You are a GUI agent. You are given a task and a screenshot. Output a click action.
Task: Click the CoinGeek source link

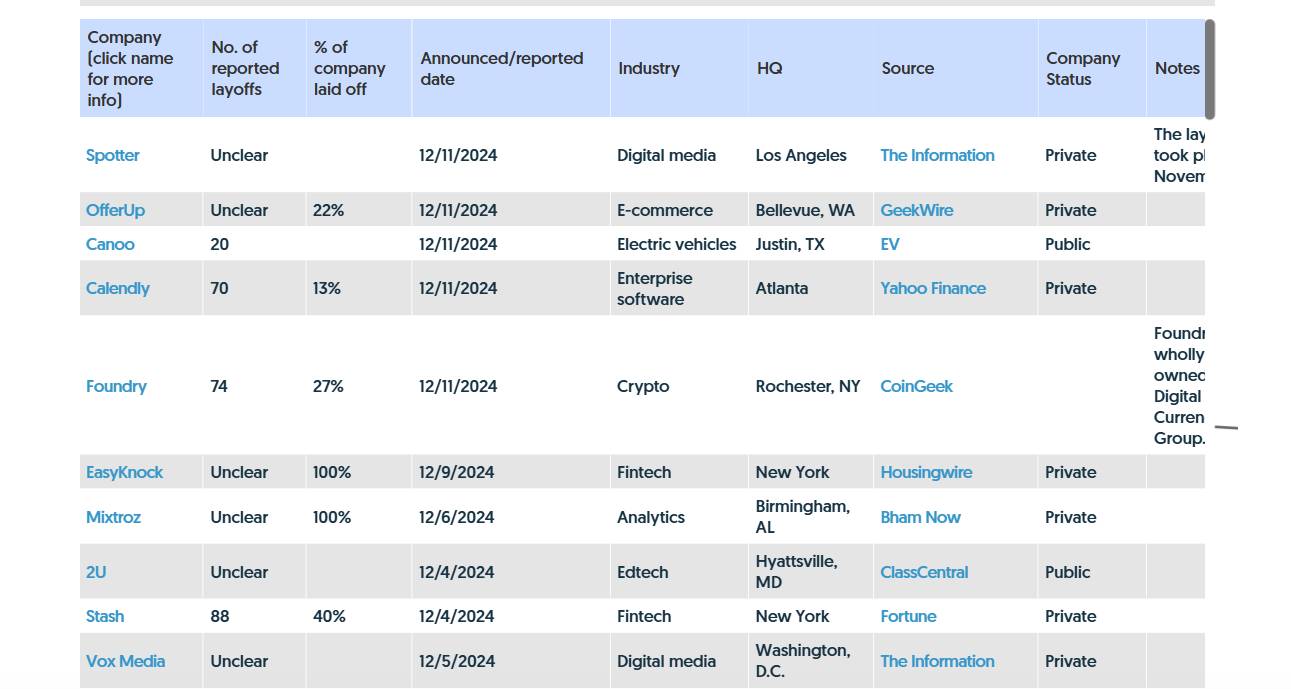(x=916, y=386)
